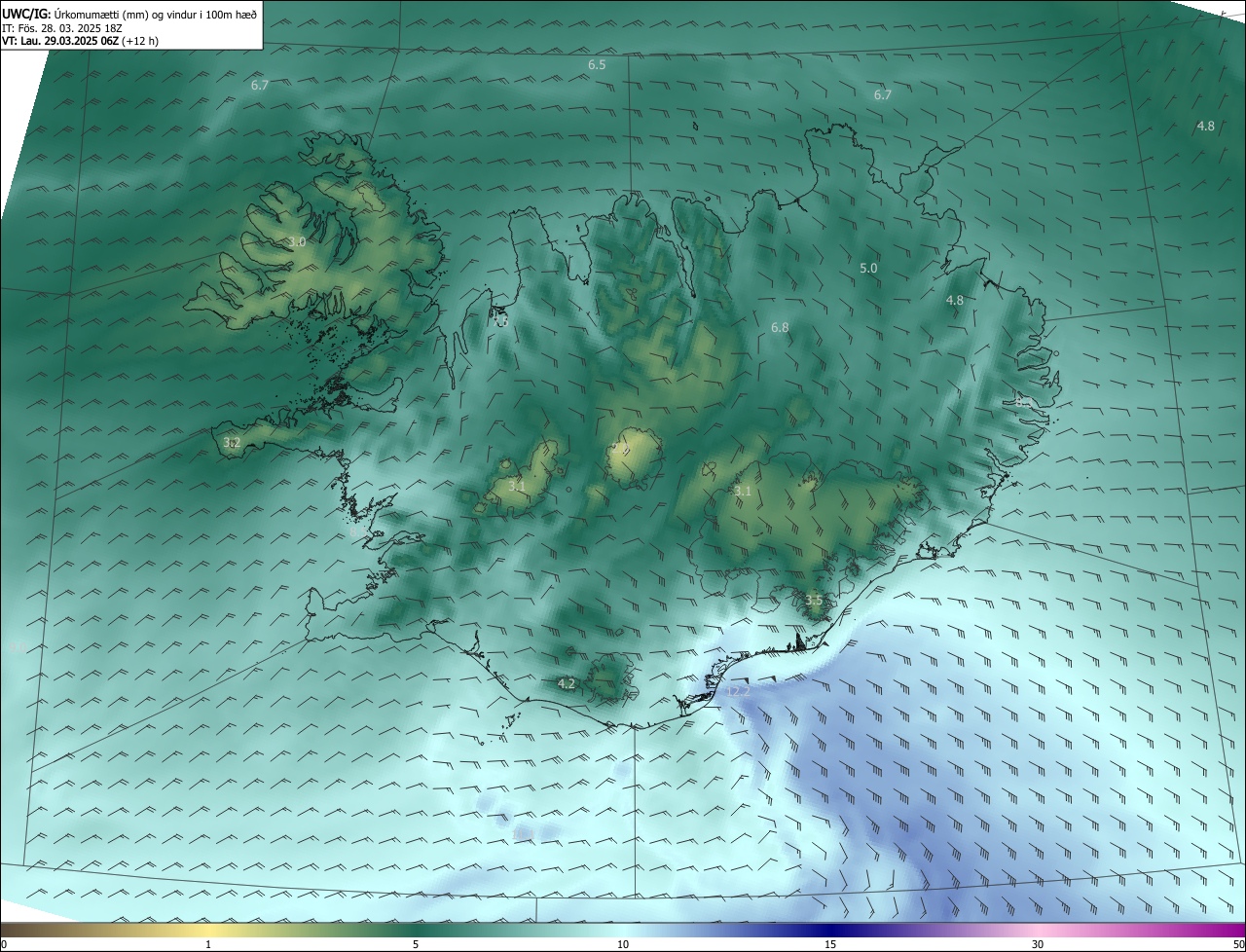Screen dimensions: 1246x952
Task: Click the 0 label on the colour scale
Action: tap(4, 944)
